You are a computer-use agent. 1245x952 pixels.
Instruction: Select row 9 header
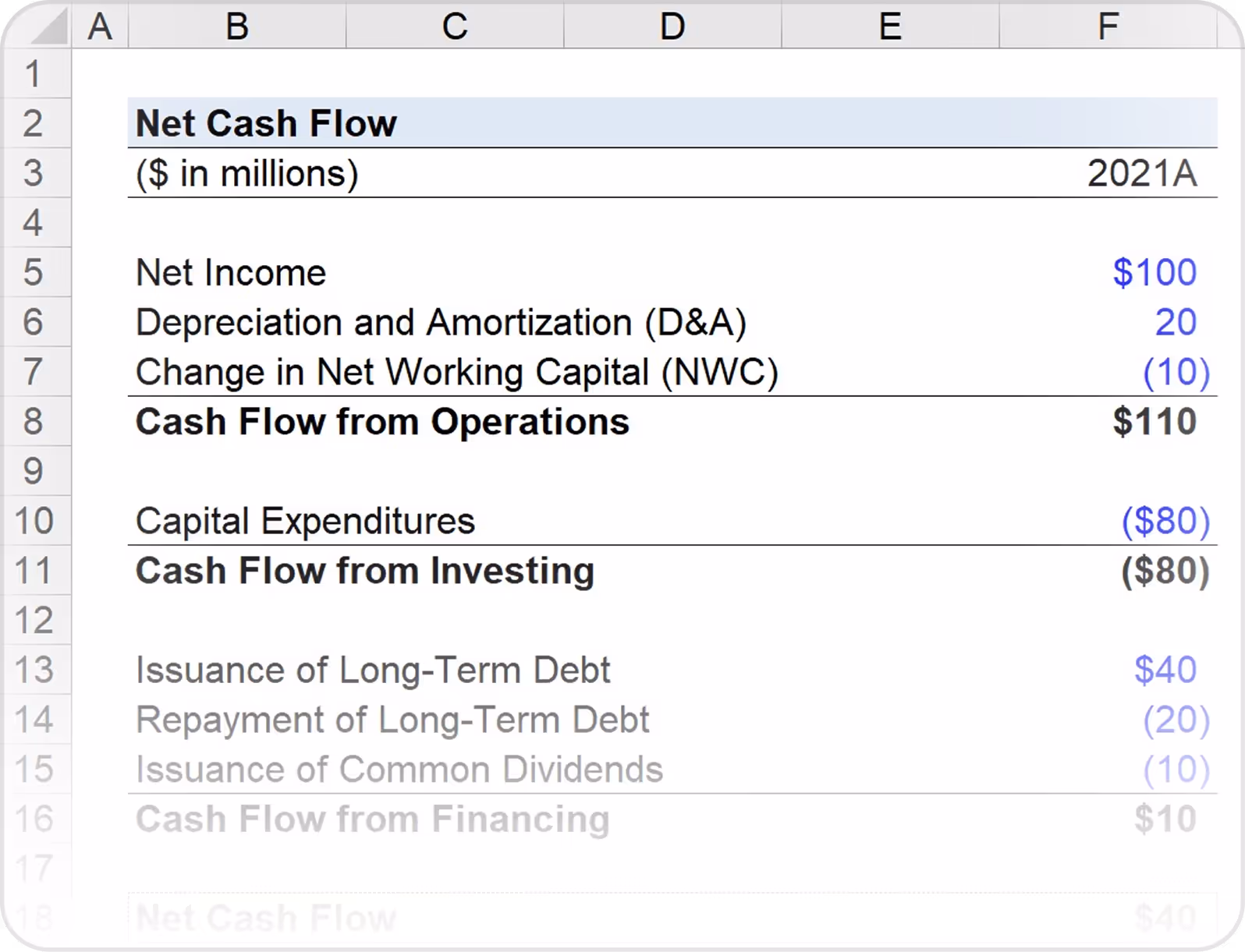click(35, 471)
